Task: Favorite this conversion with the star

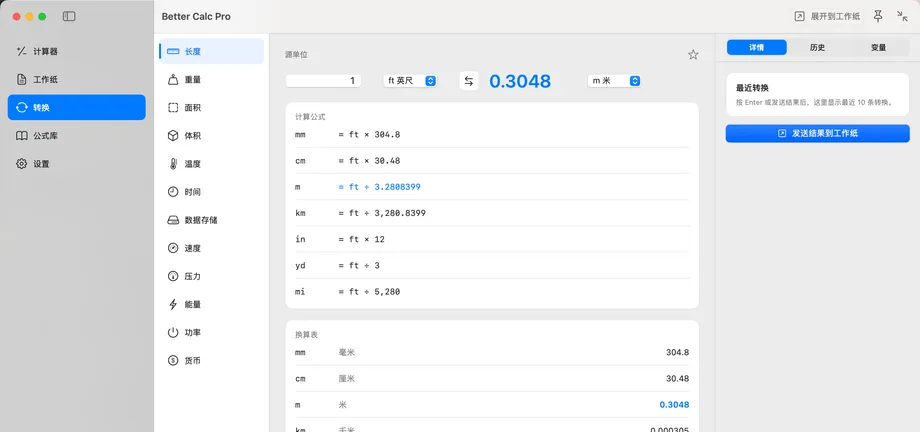Action: [693, 55]
